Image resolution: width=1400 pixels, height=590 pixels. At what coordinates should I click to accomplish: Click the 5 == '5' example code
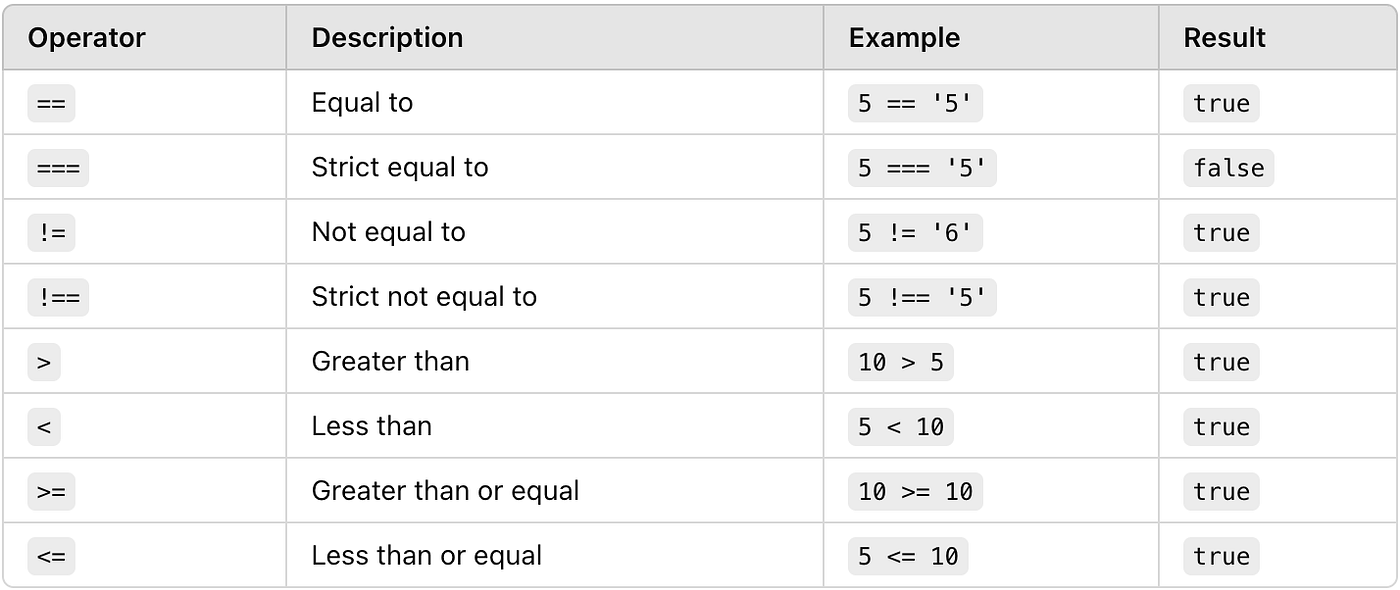[915, 103]
